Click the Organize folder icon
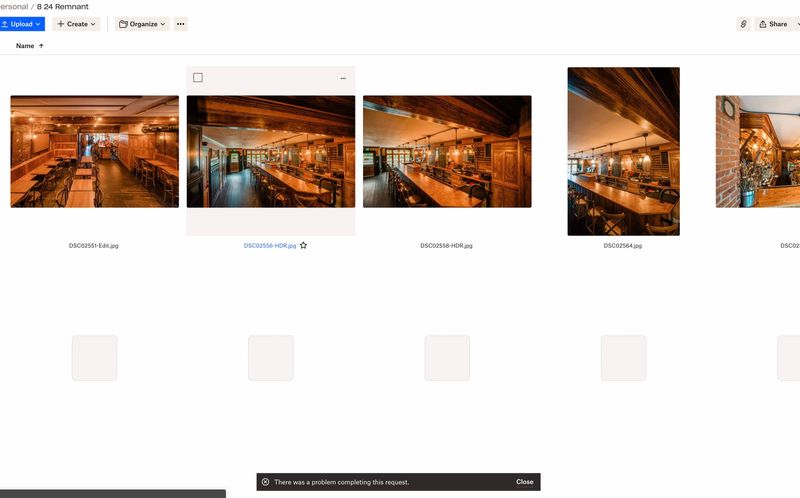This screenshot has width=800, height=498. click(x=123, y=24)
